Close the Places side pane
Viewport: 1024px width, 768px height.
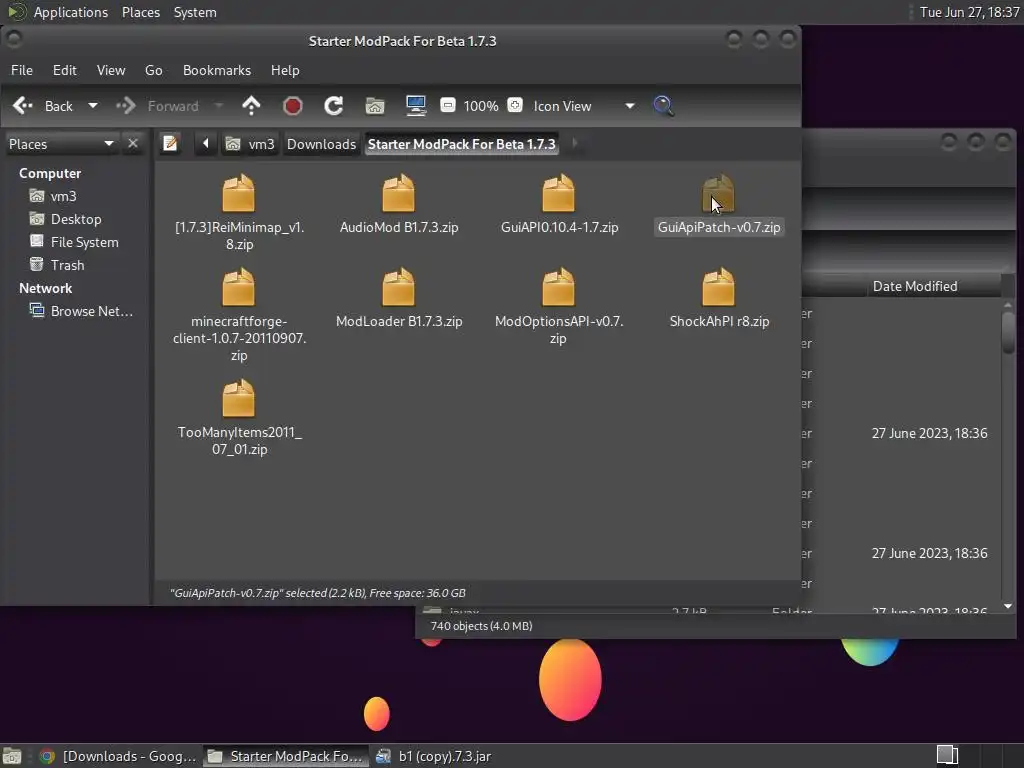coord(133,144)
